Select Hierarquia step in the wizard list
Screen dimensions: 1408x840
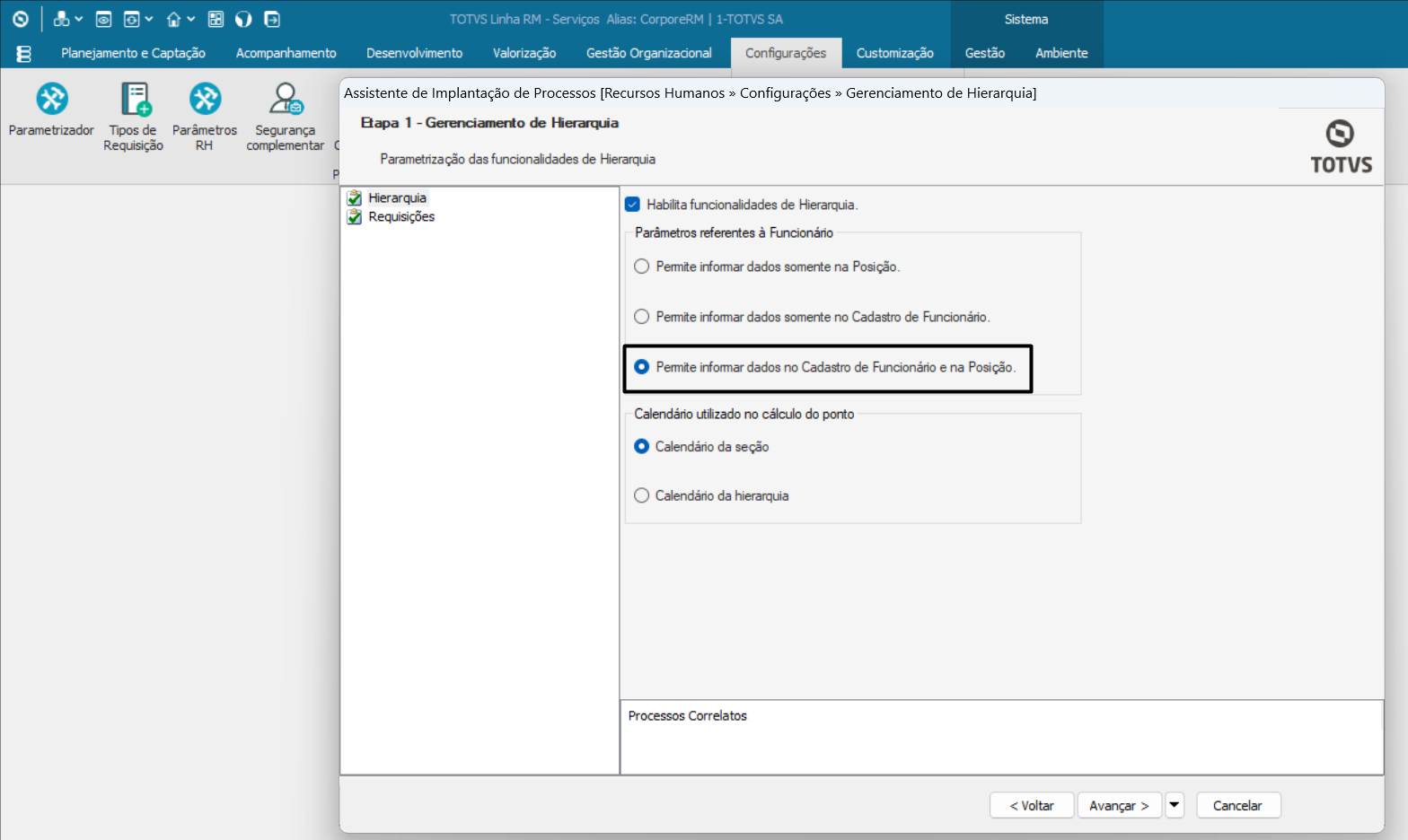[x=397, y=198]
